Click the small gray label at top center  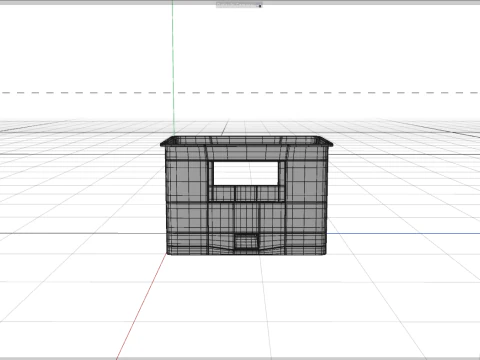point(239,5)
